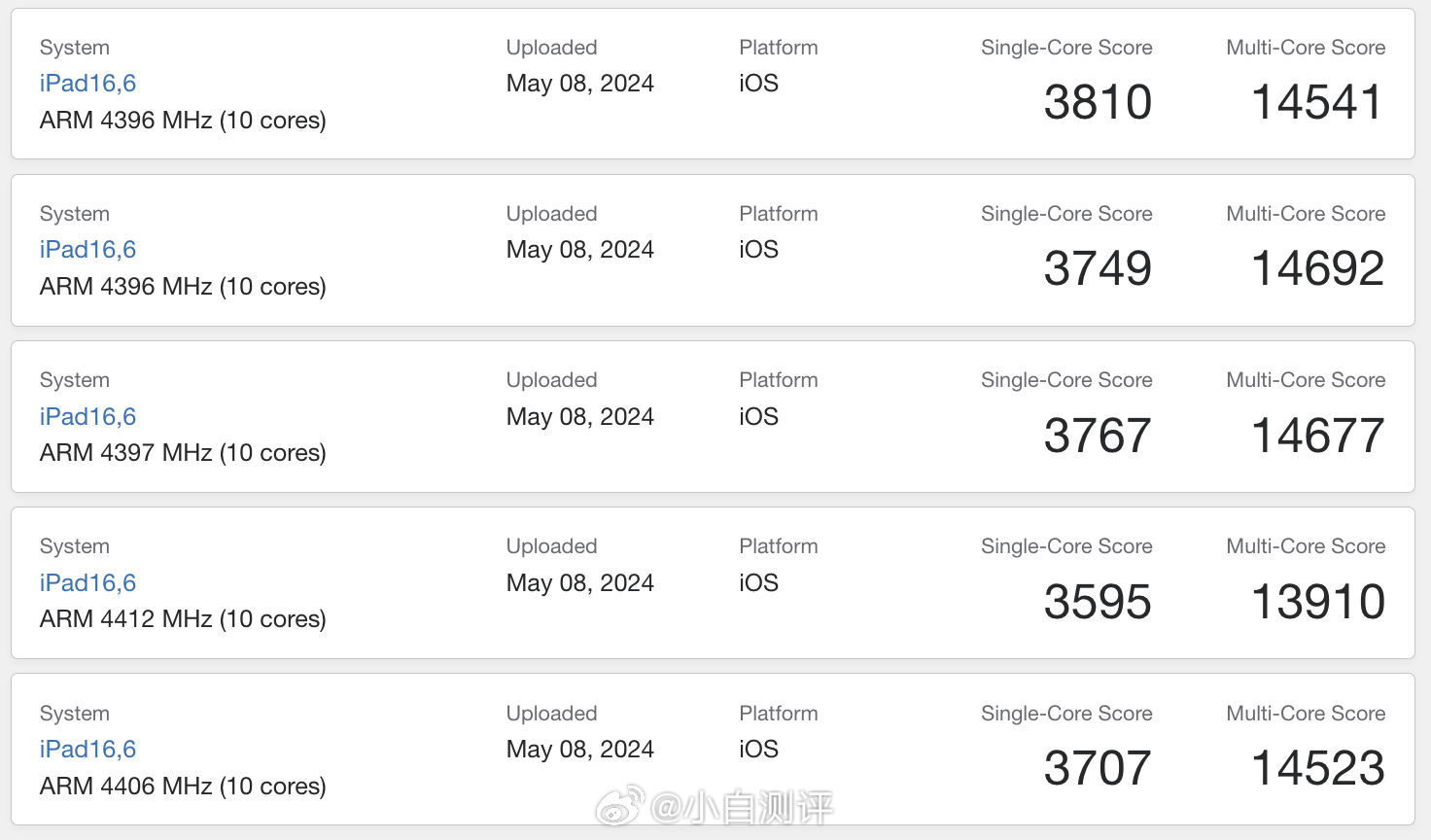Screen dimensions: 1431x840
Task: Click the single-core score 3810
Action: (x=1098, y=102)
